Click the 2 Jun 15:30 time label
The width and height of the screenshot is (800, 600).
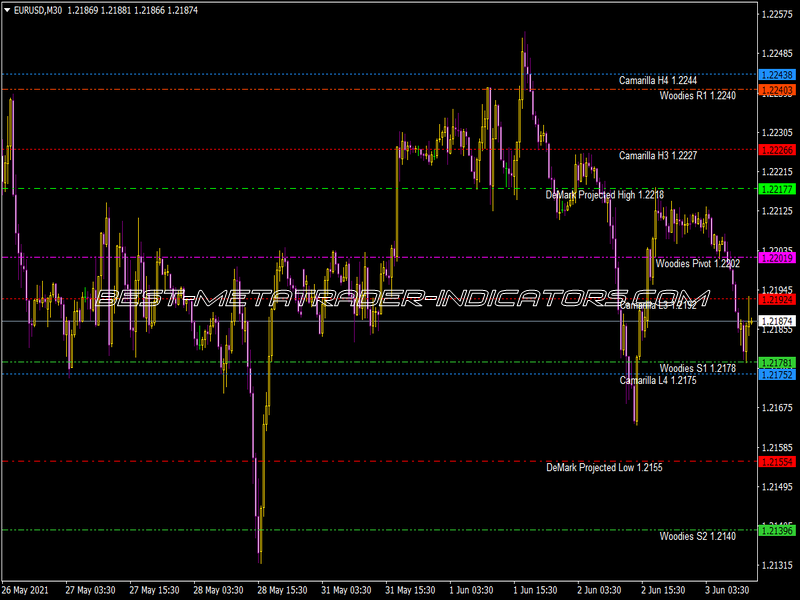[x=663, y=590]
